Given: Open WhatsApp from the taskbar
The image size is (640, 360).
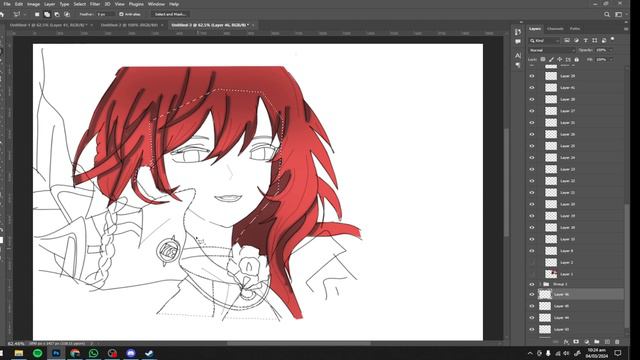Looking at the screenshot, I should click(93, 353).
